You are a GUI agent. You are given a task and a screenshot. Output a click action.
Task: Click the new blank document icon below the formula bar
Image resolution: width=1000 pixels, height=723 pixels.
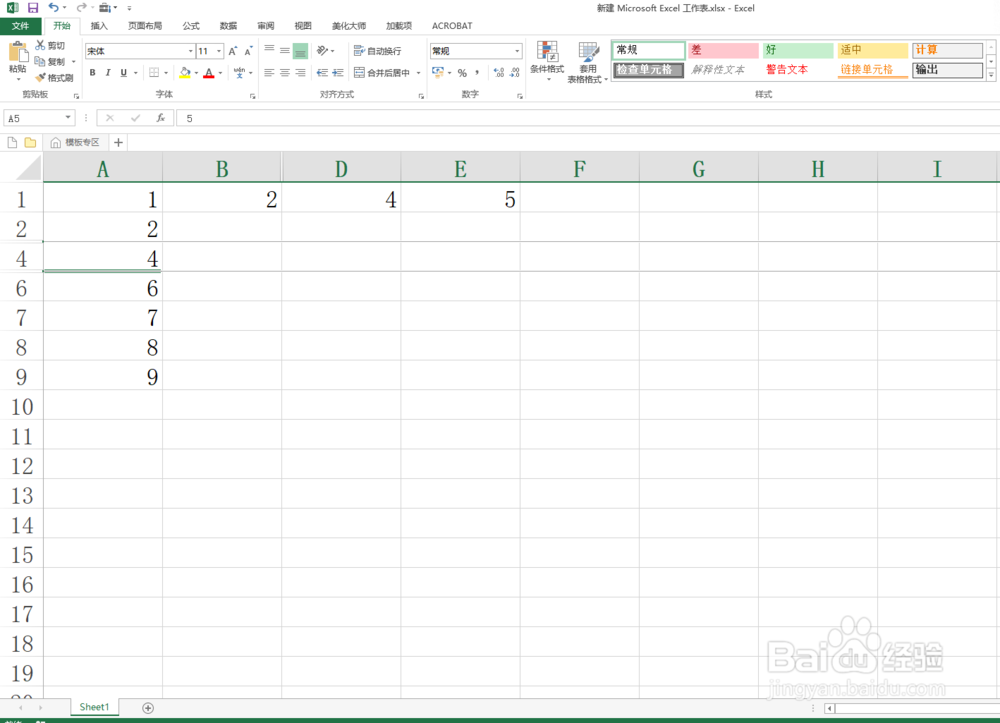tap(12, 142)
